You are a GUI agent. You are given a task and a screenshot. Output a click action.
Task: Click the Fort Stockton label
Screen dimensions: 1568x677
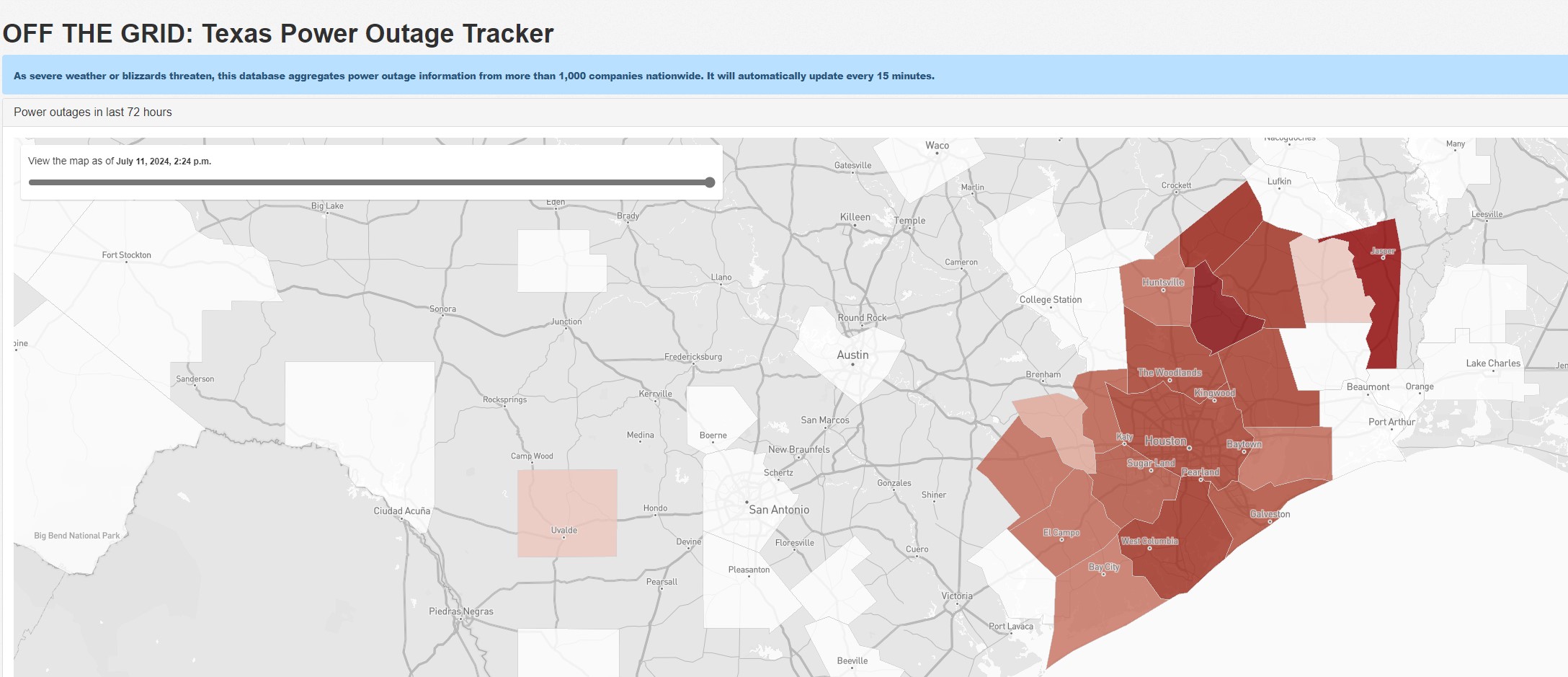point(126,255)
